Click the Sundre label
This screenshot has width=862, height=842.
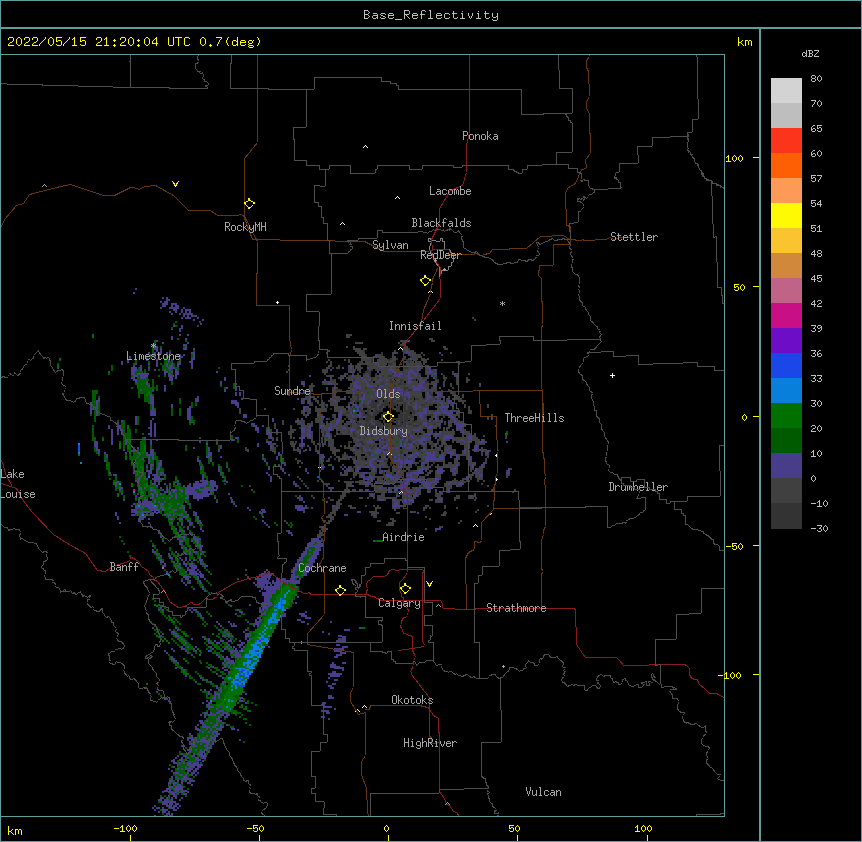[292, 391]
